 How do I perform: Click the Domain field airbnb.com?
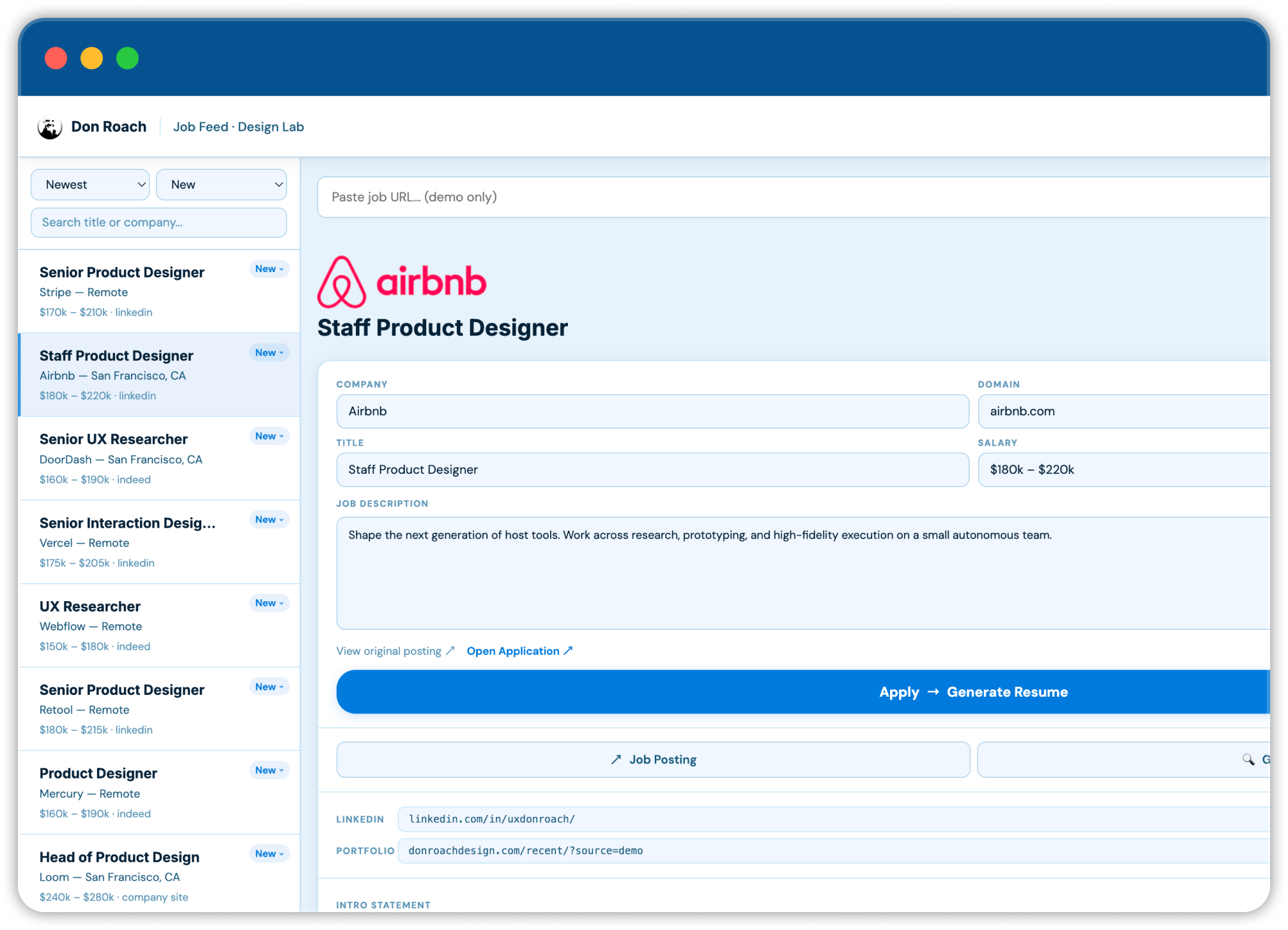1124,411
